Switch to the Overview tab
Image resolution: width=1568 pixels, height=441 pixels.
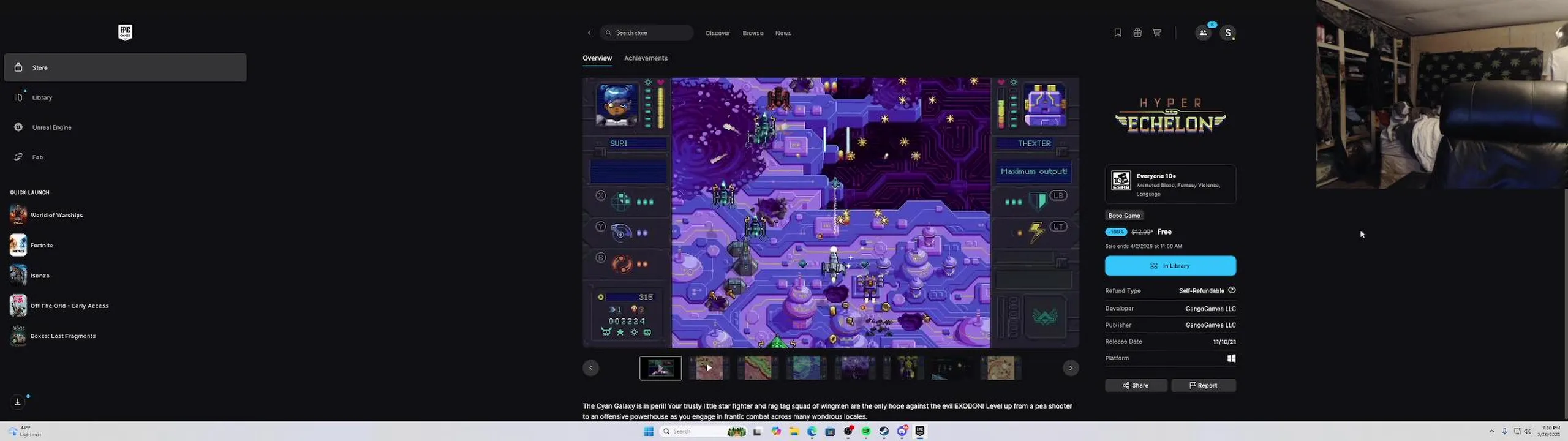597,58
